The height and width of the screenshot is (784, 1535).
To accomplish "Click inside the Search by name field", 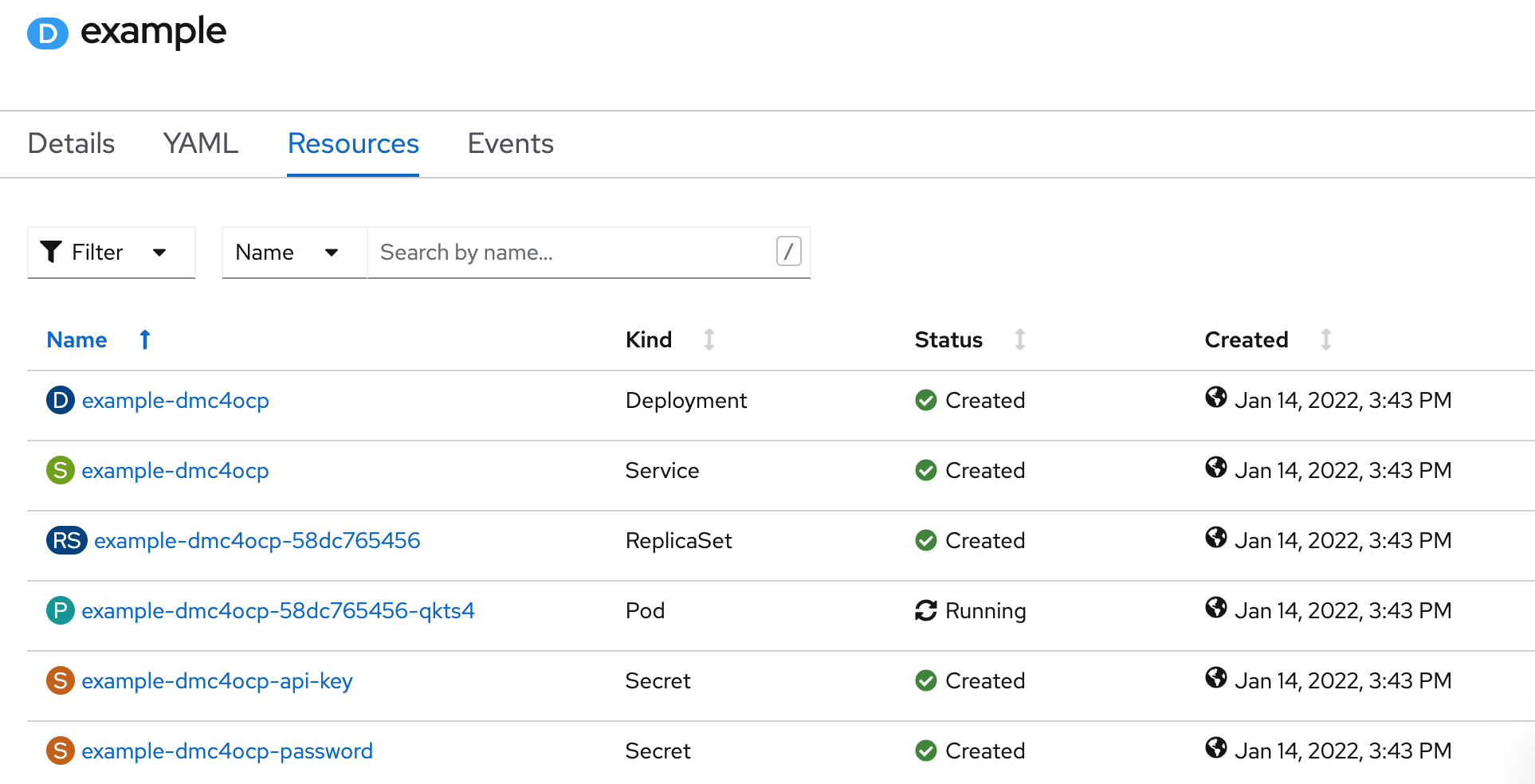I will coord(558,252).
